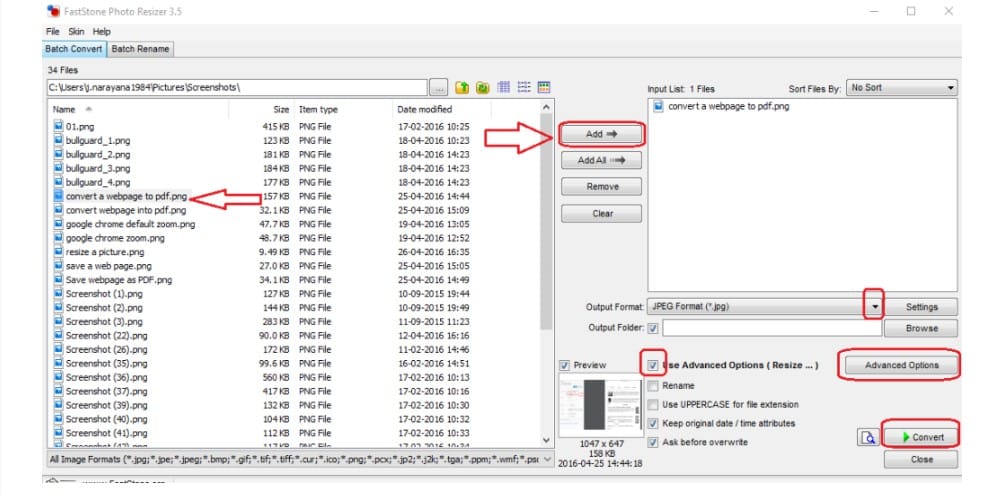This screenshot has height=495, width=1002.
Task: Open the Output Format dropdown
Action: 875,307
